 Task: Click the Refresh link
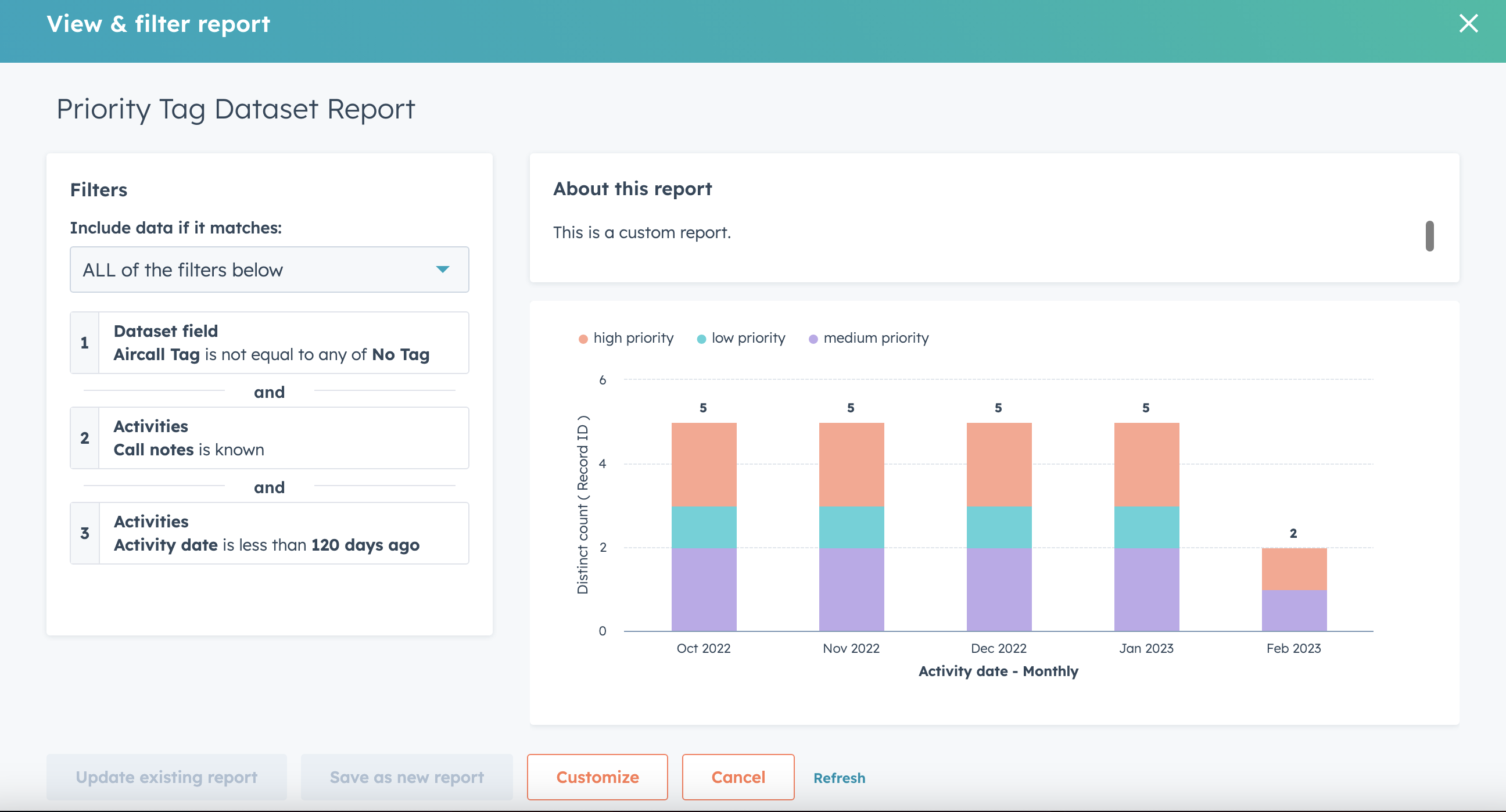(x=839, y=778)
